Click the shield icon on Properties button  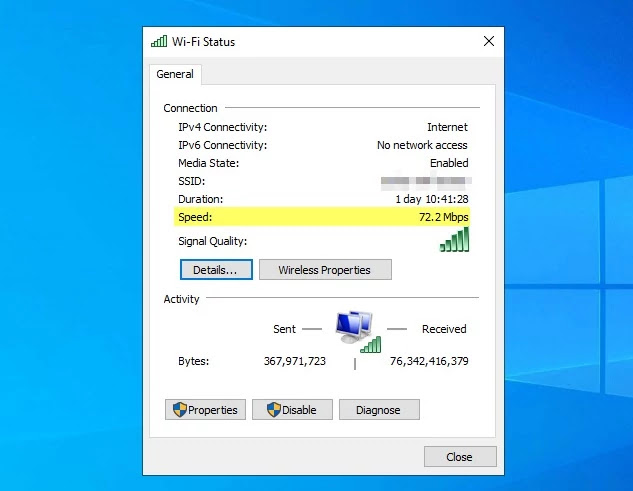point(180,409)
